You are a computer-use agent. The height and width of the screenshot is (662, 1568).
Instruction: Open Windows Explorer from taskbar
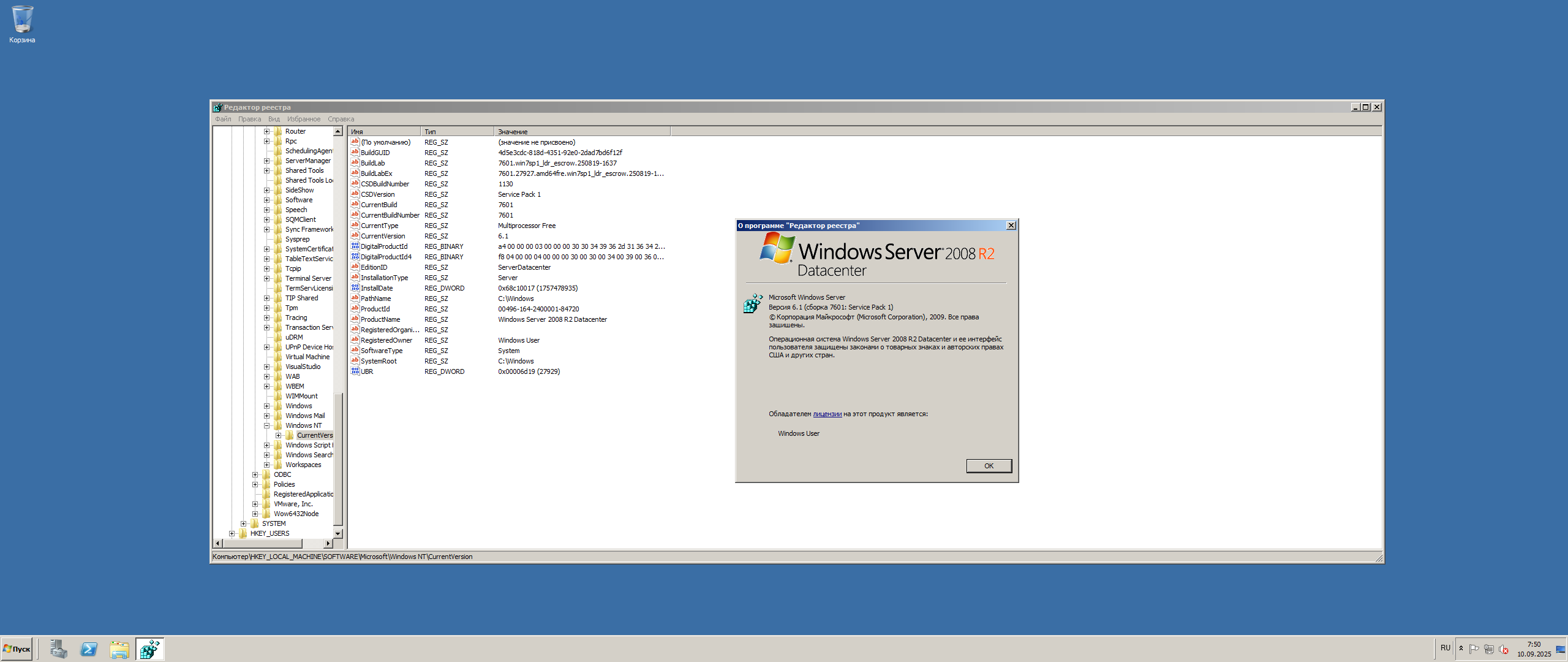(x=119, y=649)
